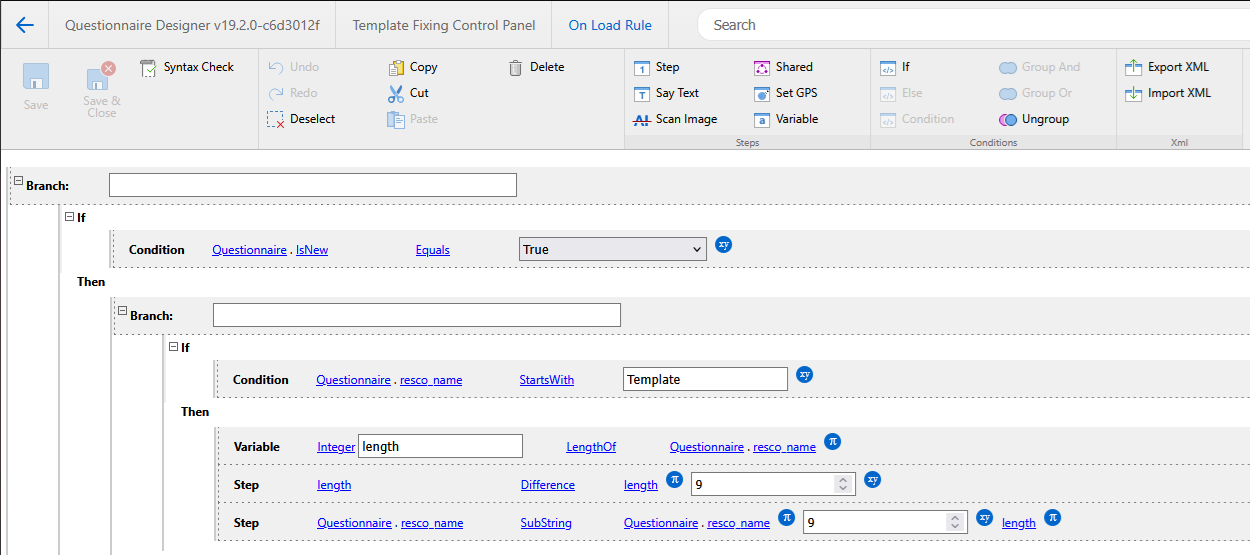Click pi icon on Variable row

click(832, 441)
